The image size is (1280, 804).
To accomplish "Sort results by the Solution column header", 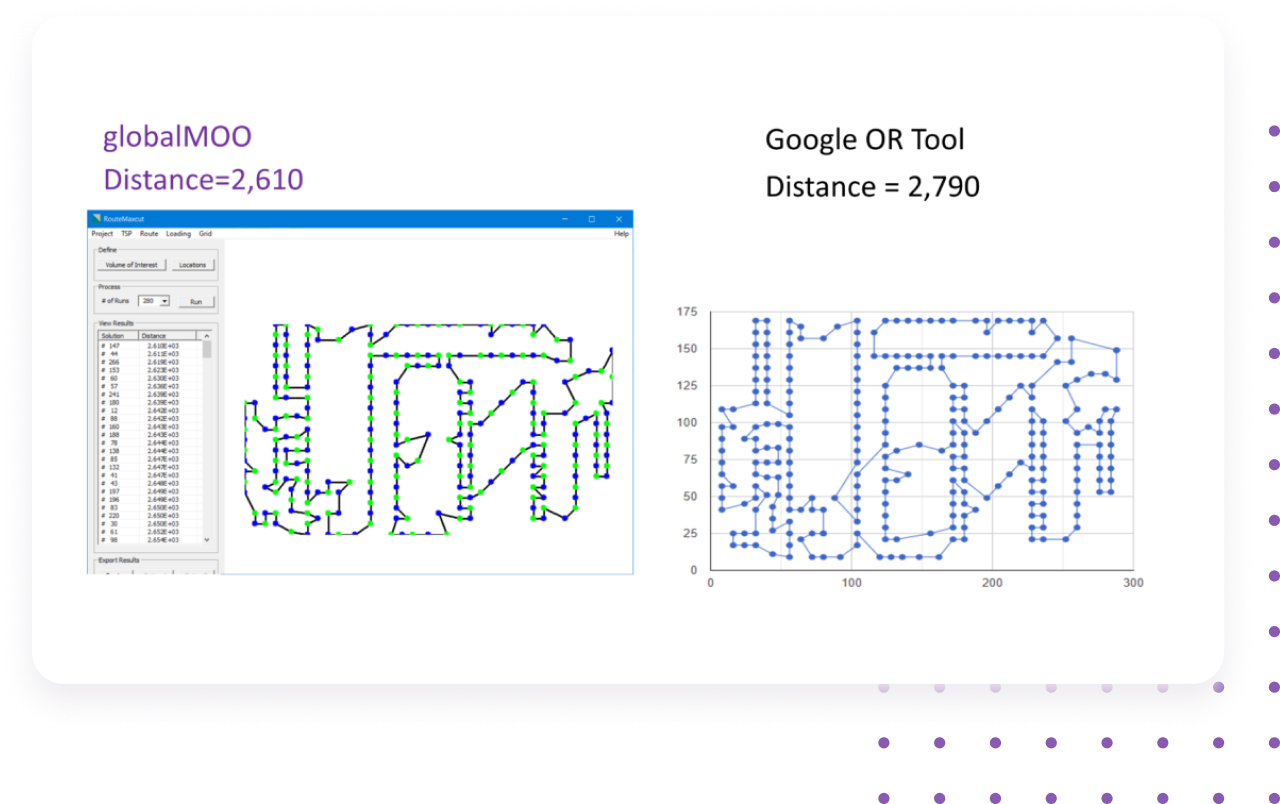I will click(118, 336).
